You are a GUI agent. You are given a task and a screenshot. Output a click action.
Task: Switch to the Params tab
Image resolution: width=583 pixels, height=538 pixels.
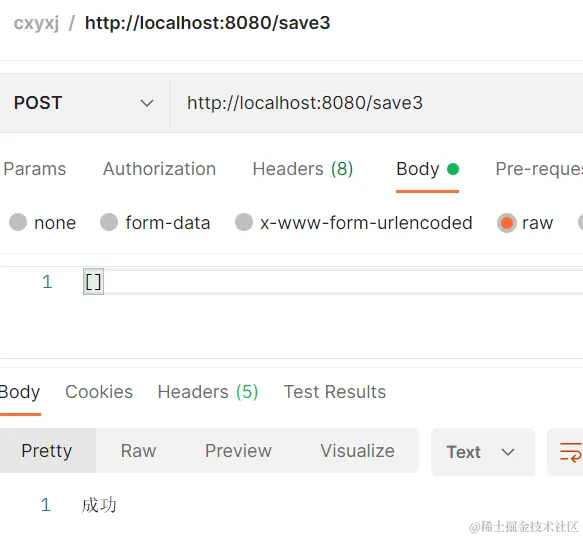point(34,169)
